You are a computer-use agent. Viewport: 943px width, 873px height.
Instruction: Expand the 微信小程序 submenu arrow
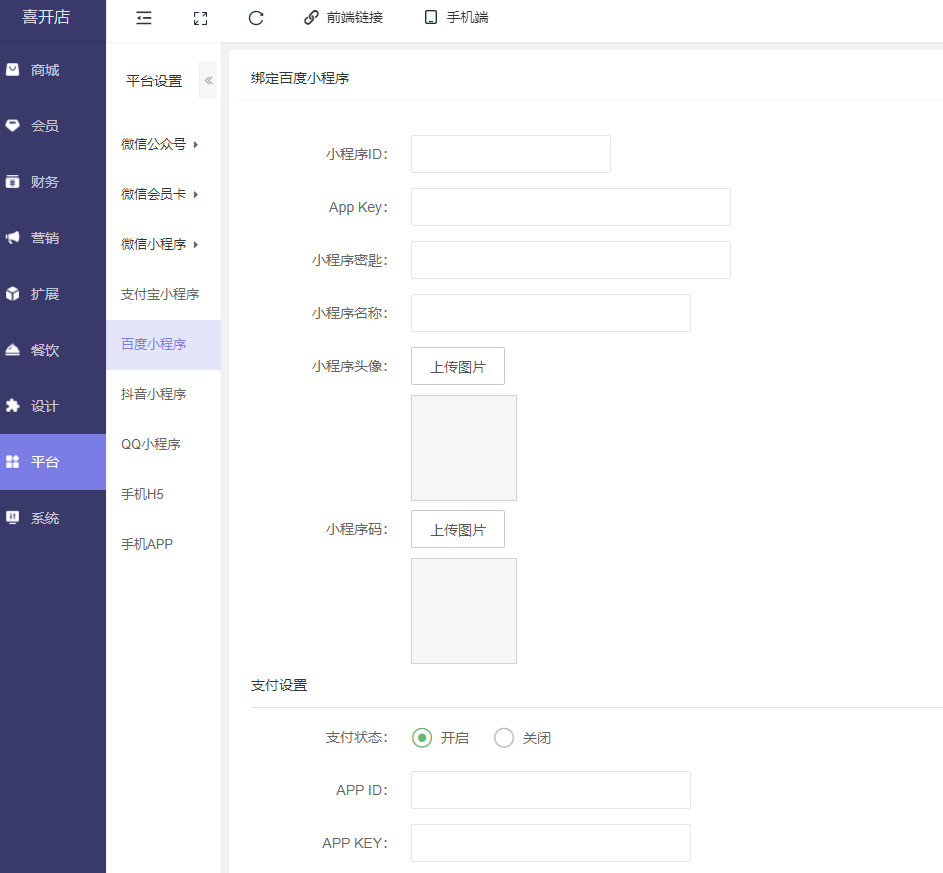pyautogui.click(x=195, y=244)
